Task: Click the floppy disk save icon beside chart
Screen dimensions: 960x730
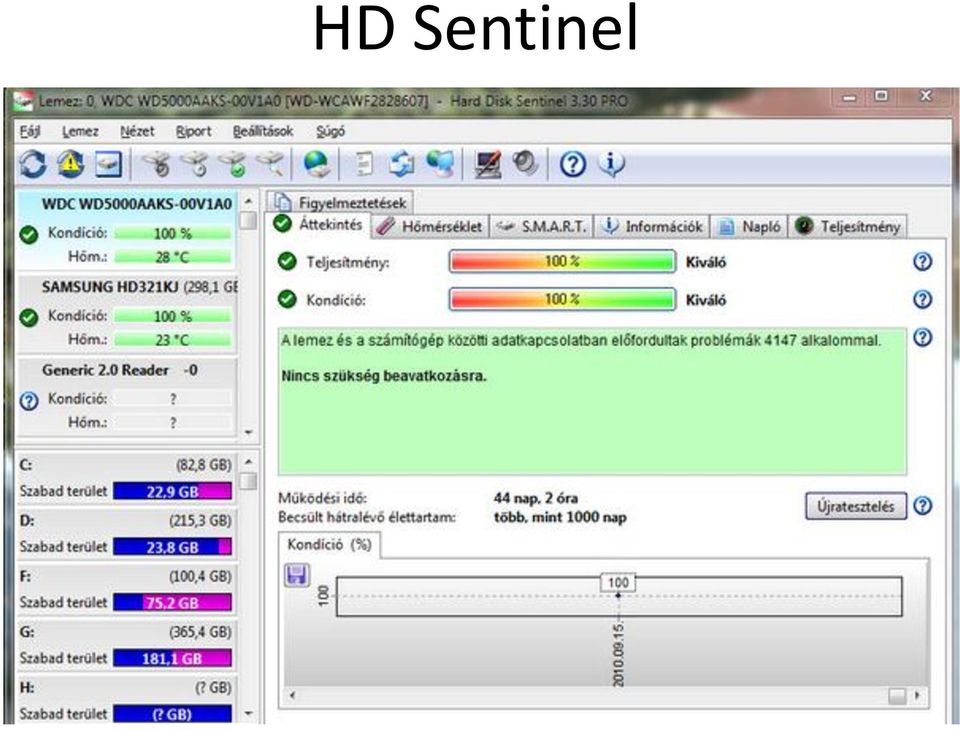Action: (x=297, y=575)
